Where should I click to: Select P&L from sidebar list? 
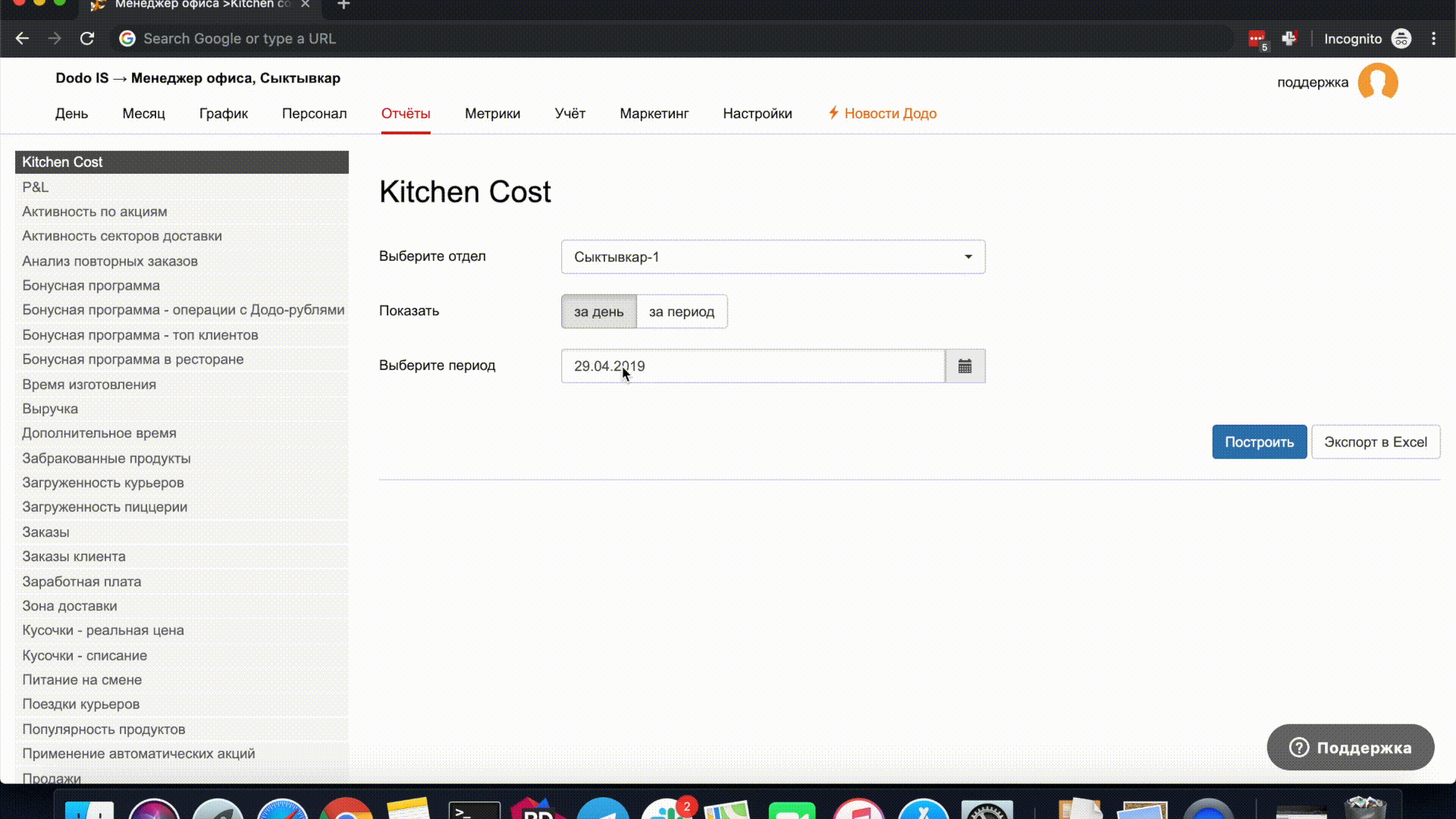(x=35, y=187)
